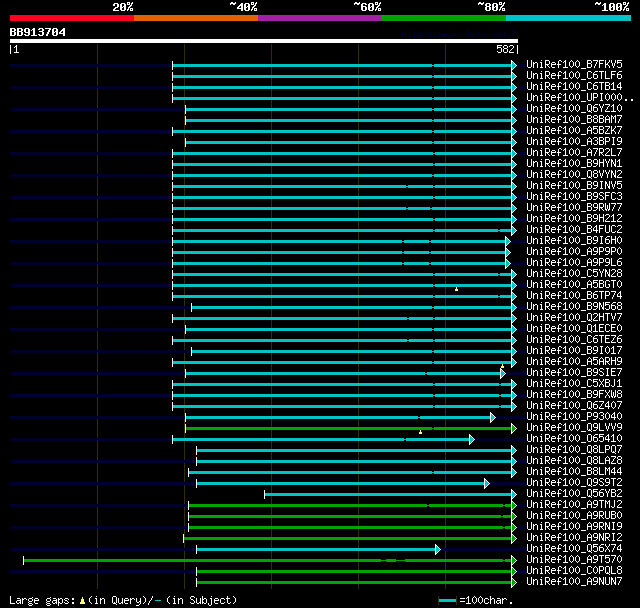This screenshot has height=608, width=640.
Task: Select UniRef100_Q9S9T2 label
Action: tap(574, 483)
